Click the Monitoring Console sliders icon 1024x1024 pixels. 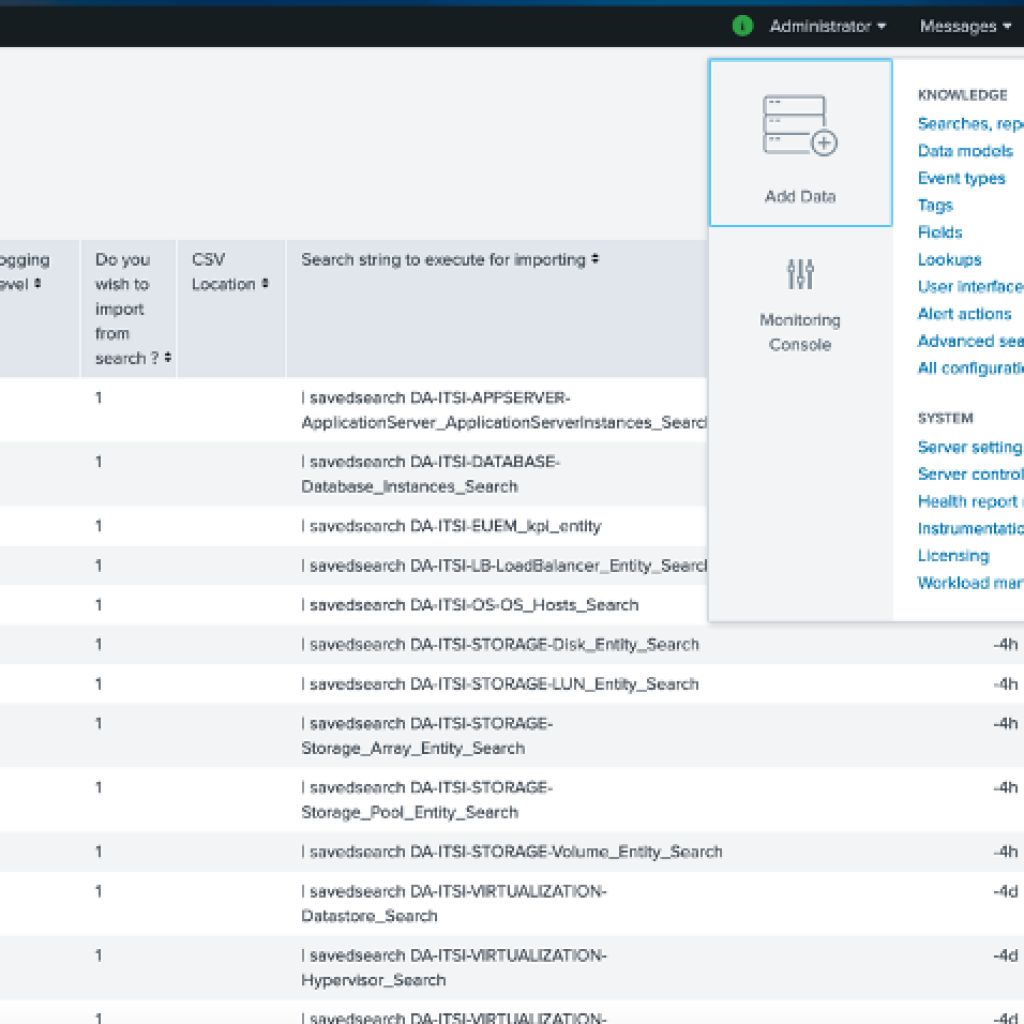800,274
